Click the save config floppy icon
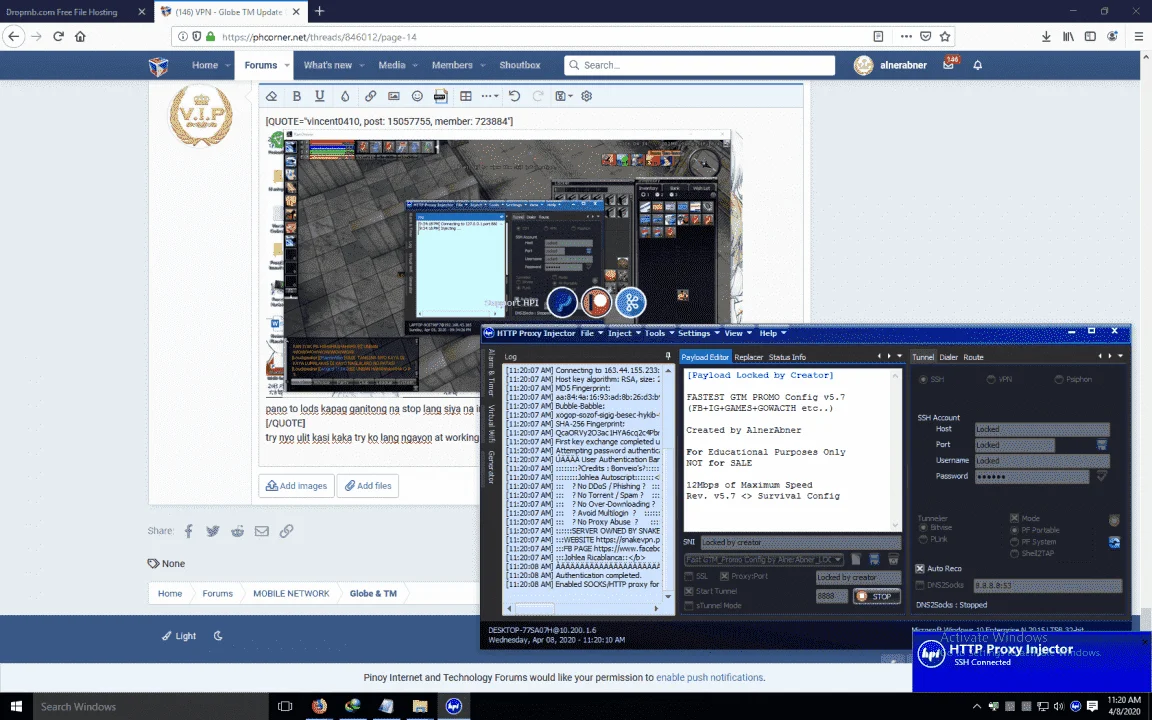1152x720 pixels. (x=874, y=560)
